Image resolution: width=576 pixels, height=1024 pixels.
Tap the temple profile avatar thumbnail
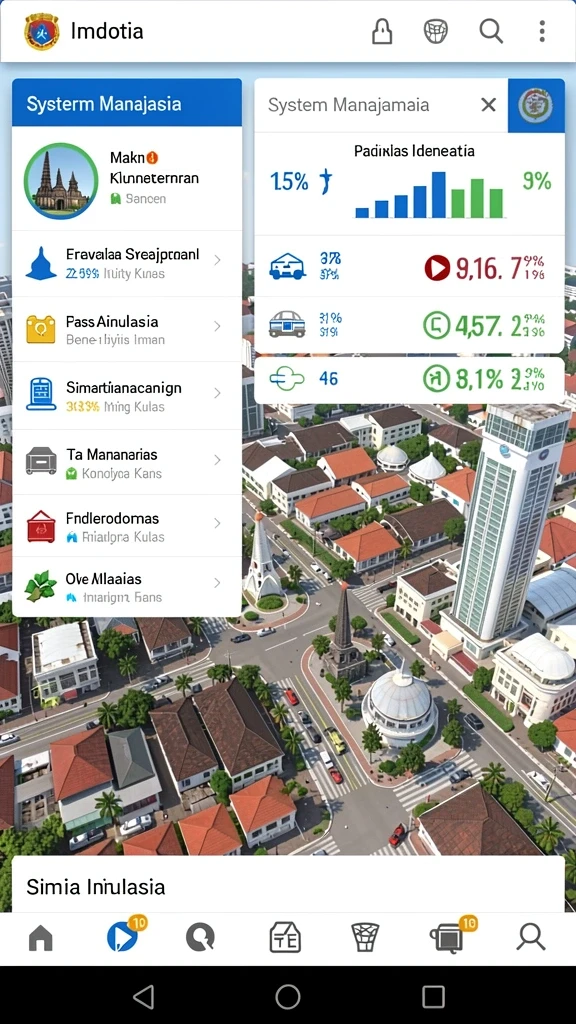[61, 180]
